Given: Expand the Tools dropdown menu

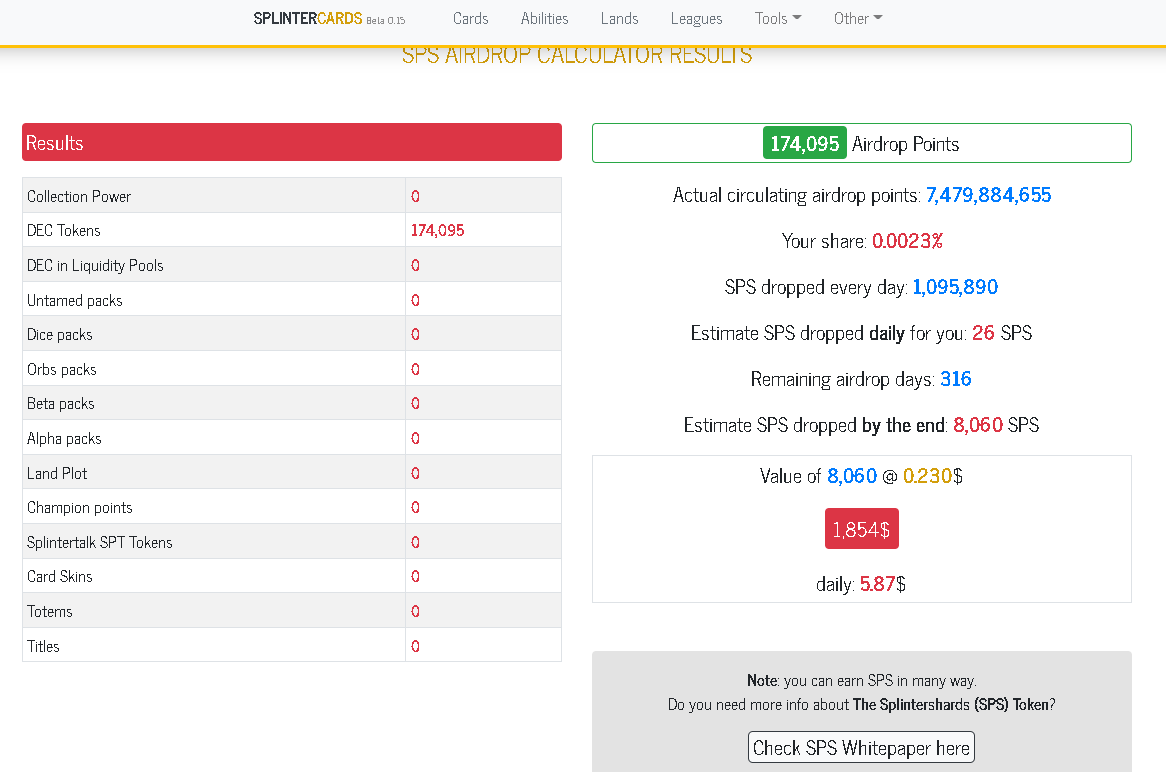Looking at the screenshot, I should [778, 19].
